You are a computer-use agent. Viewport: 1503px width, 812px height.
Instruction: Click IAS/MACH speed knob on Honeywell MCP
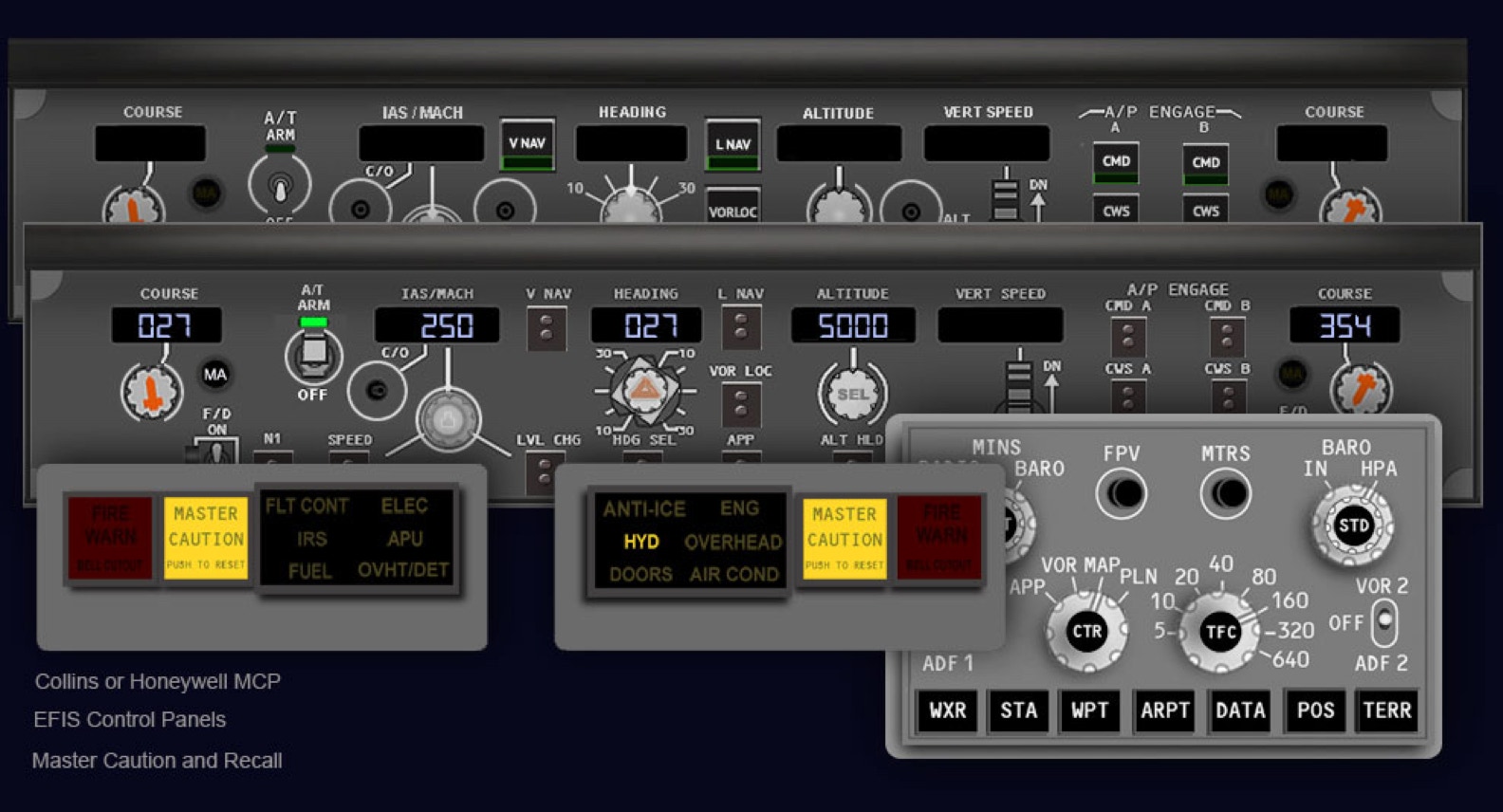449,418
